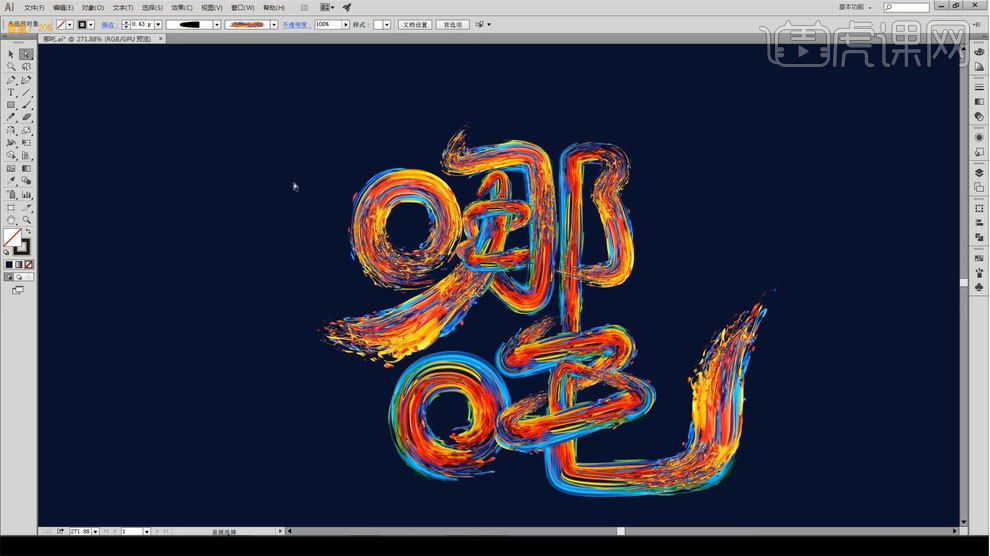990x556 pixels.
Task: Set paint mode to Gradient
Action: (x=19, y=264)
